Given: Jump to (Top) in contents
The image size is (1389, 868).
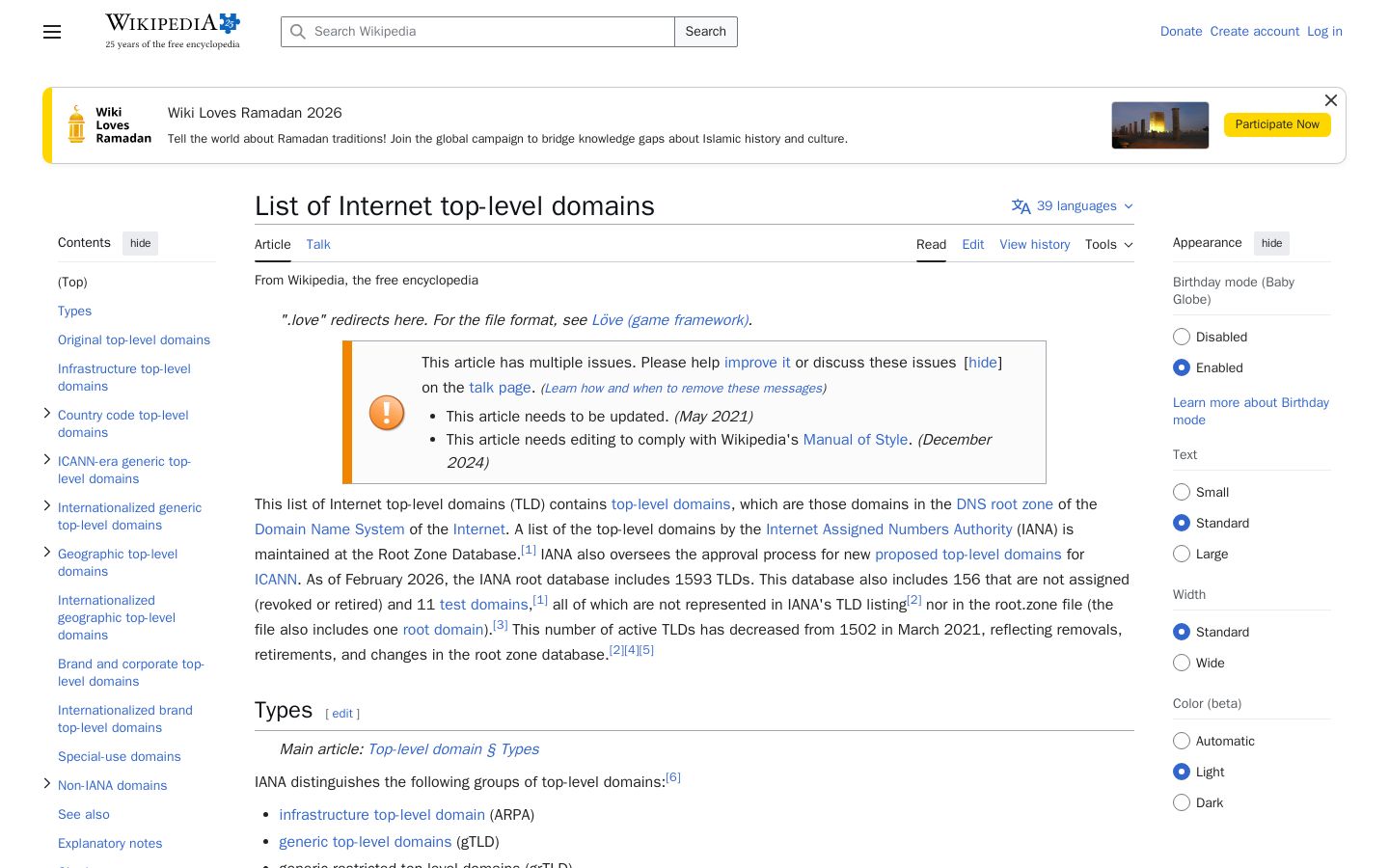Looking at the screenshot, I should (72, 283).
